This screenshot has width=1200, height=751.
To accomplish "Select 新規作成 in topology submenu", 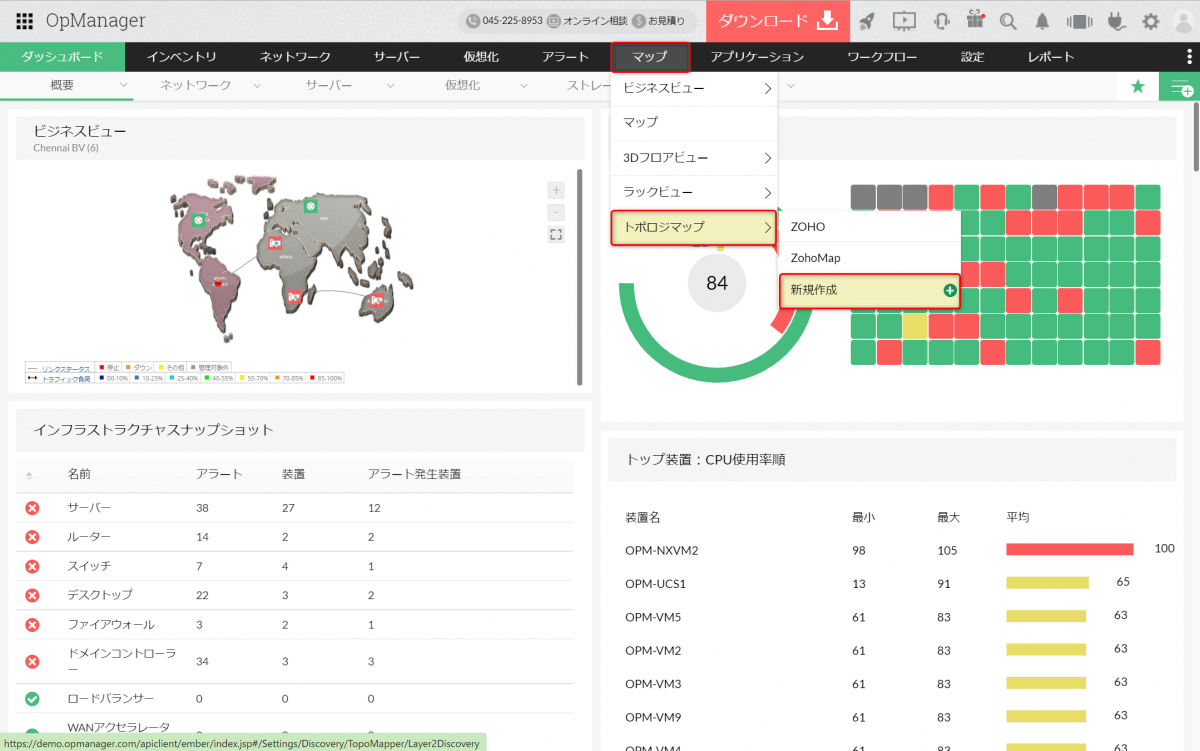I will point(868,290).
